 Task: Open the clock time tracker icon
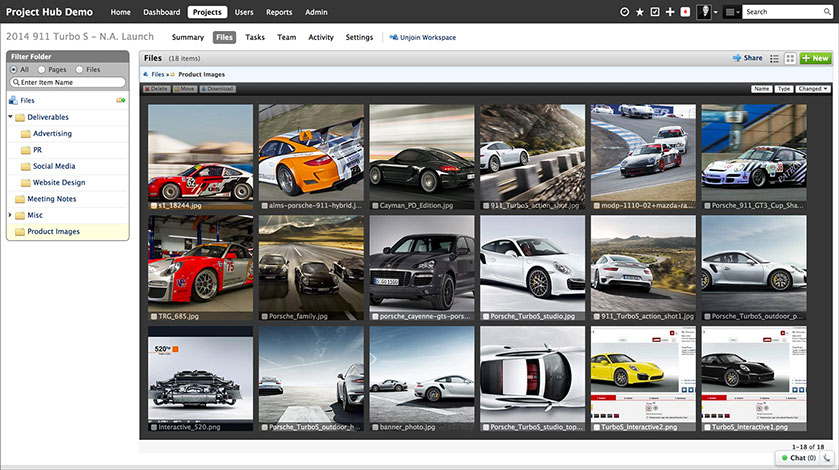coord(625,12)
